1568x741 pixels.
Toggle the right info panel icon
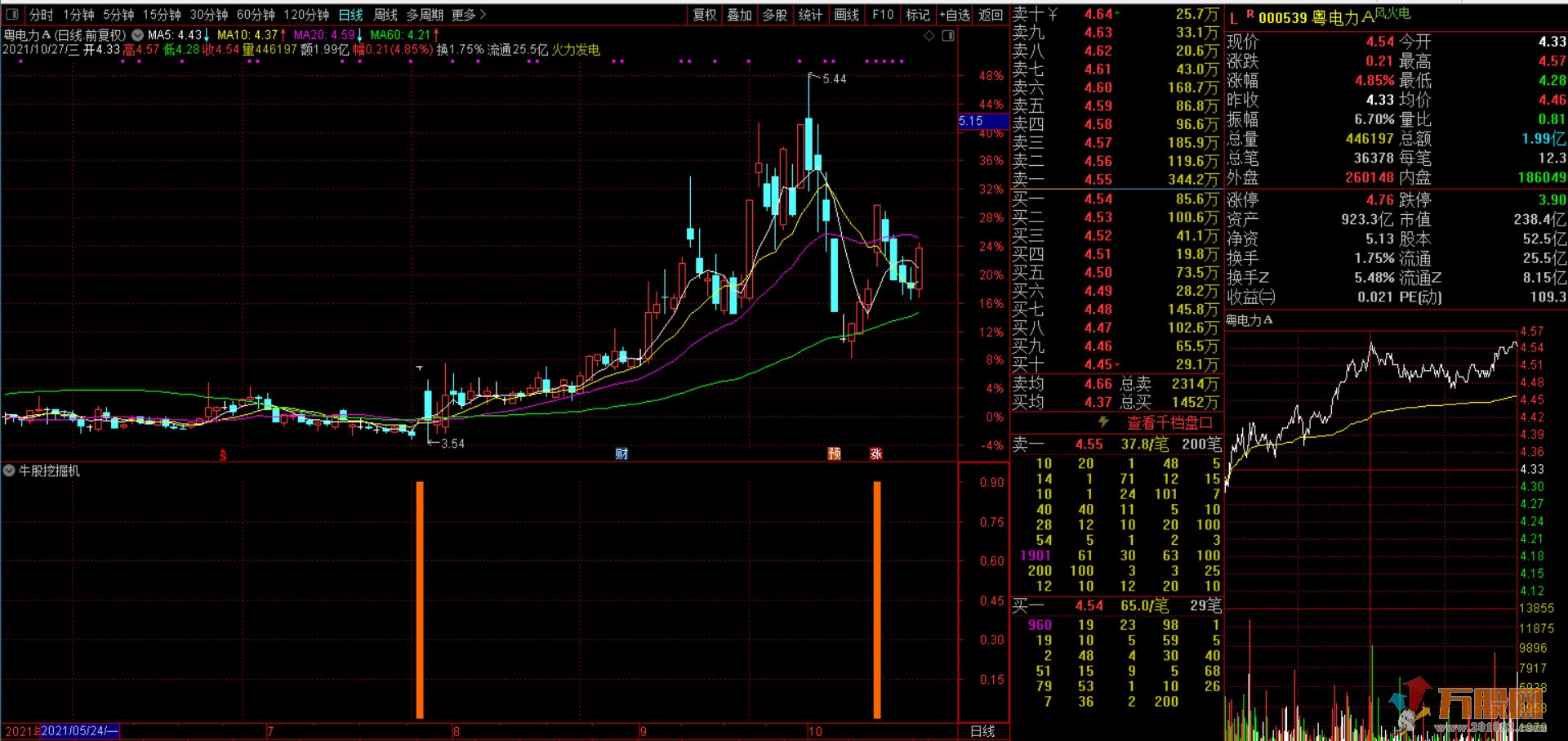coord(948,36)
